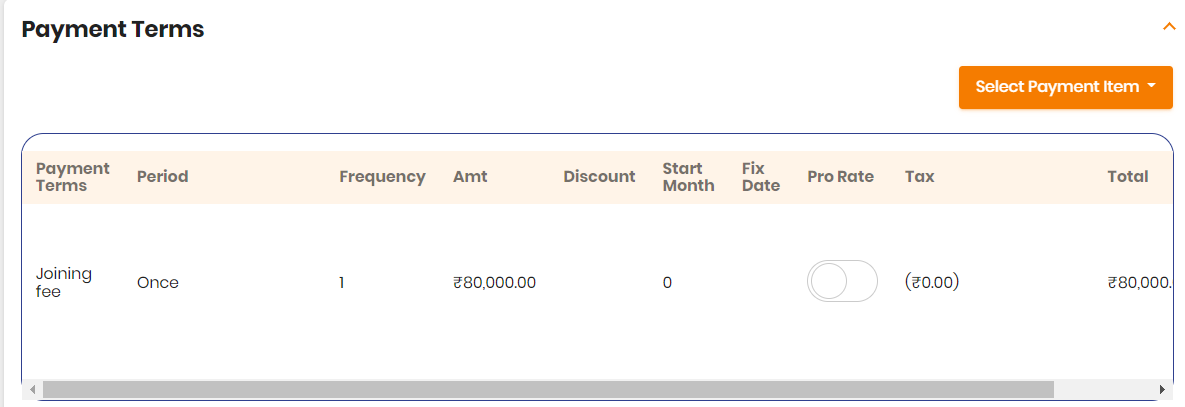Viewport: 1185px width, 407px height.
Task: Click the Pro Rate column header
Action: coord(840,177)
